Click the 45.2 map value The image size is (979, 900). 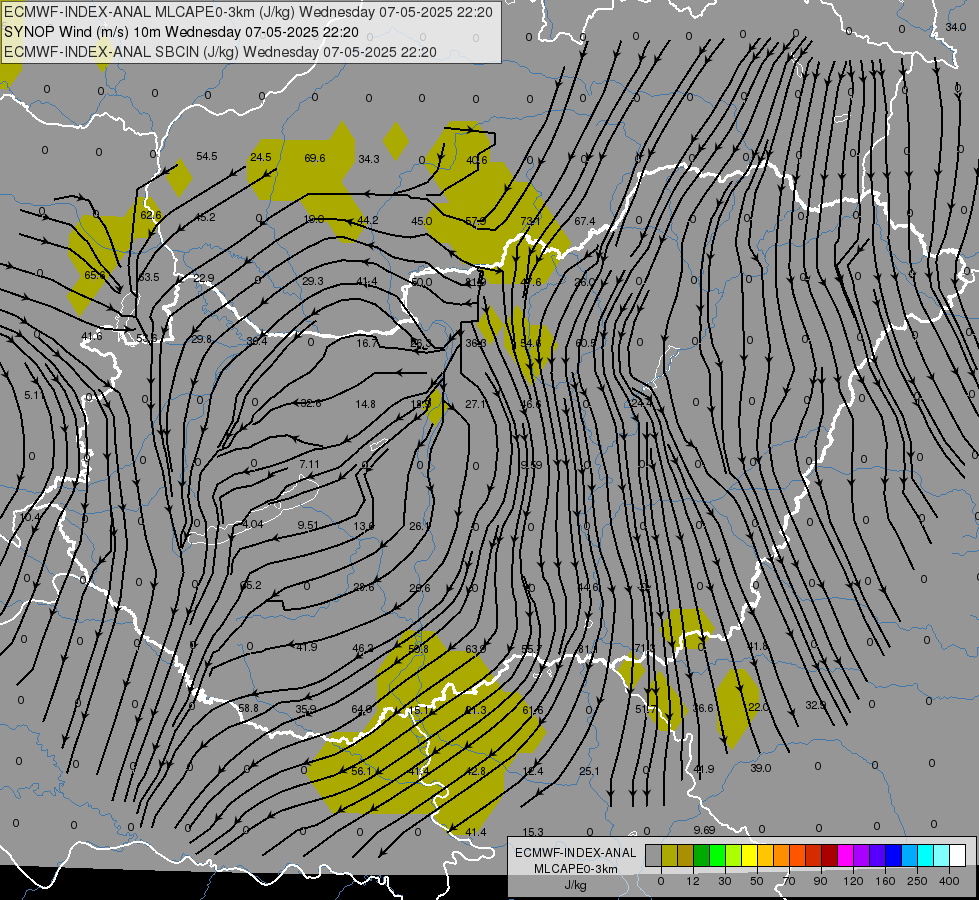[x=205, y=217]
